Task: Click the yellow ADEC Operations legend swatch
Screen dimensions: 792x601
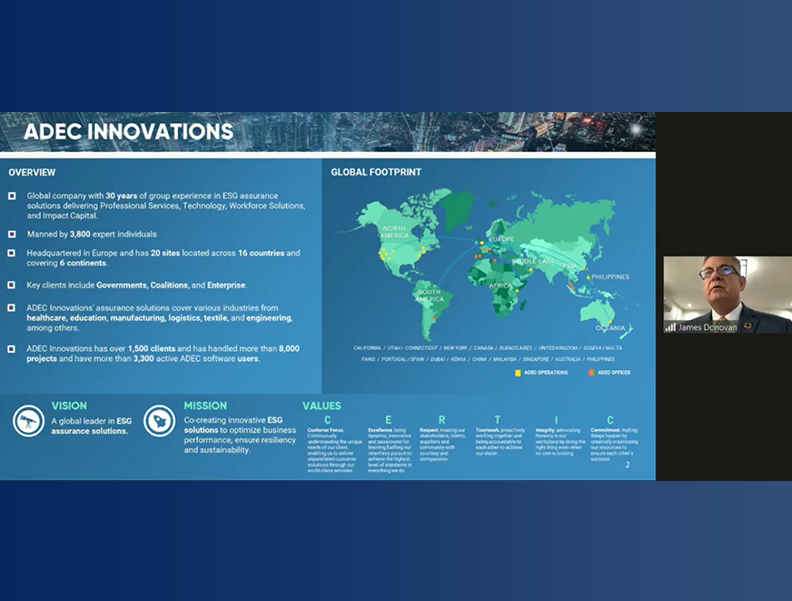Action: 518,373
